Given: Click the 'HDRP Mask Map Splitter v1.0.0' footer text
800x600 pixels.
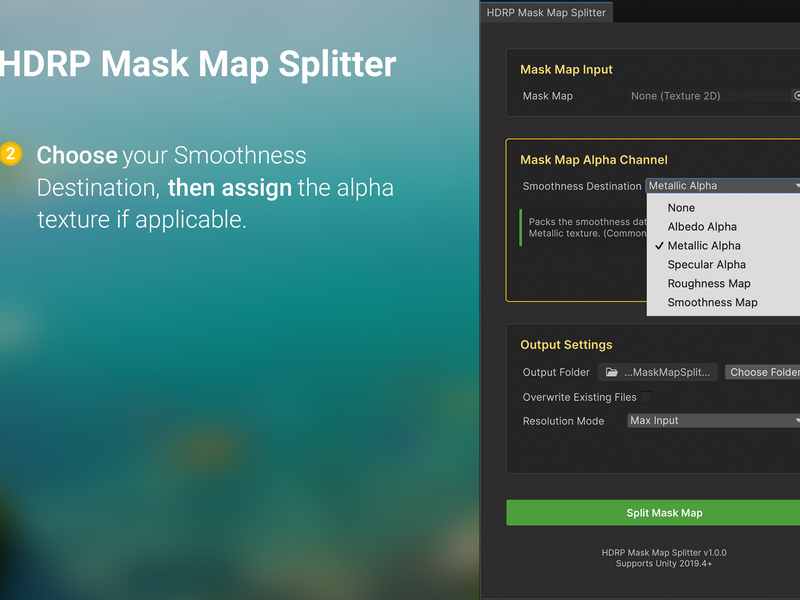Looking at the screenshot, I should tap(664, 553).
